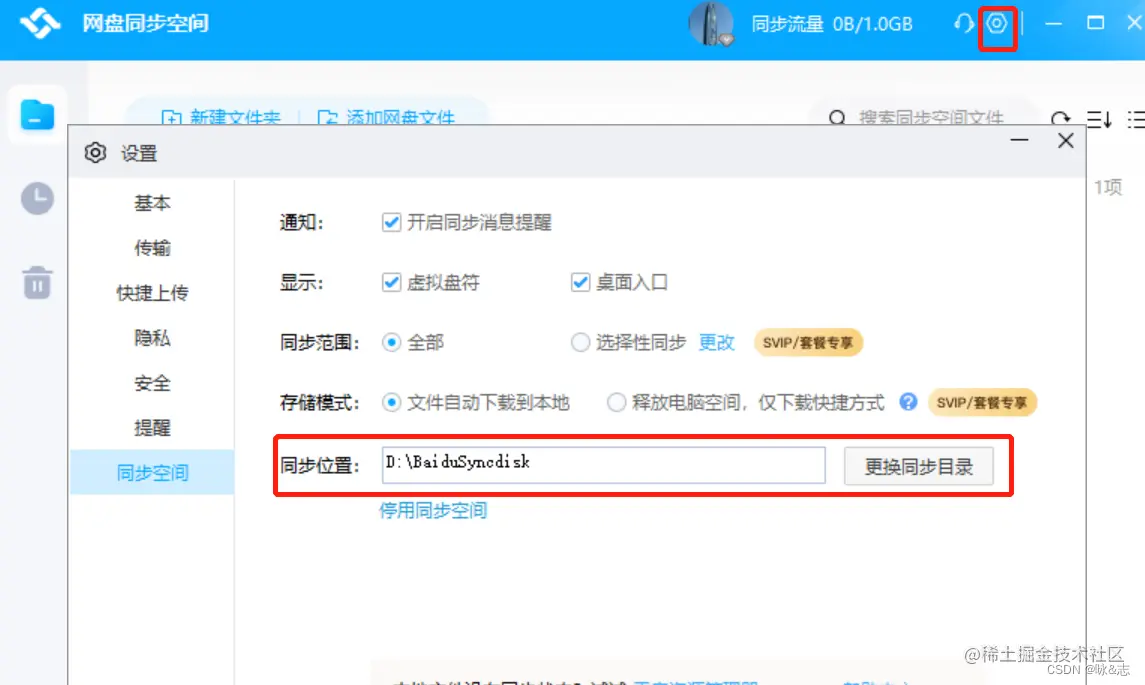Open the 隐私 settings tab
The image size is (1145, 685).
152,338
